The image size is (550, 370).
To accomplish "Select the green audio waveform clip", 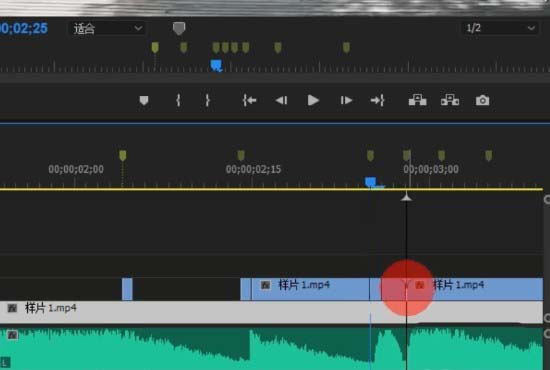I will point(271,349).
